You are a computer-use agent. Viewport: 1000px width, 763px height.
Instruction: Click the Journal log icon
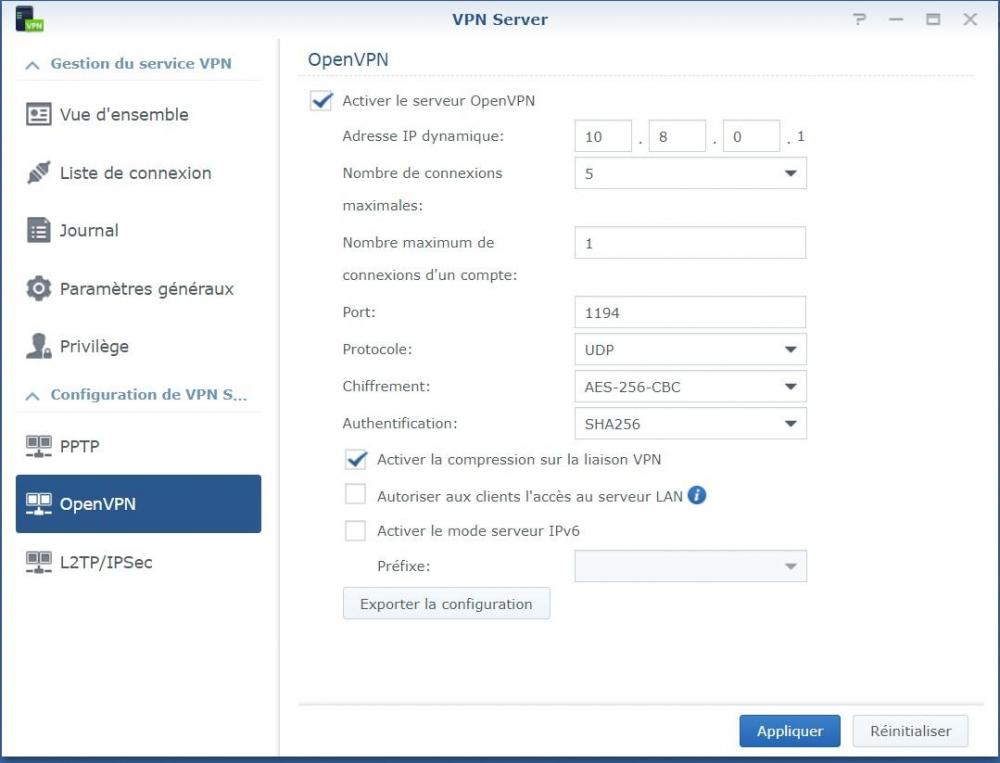tap(38, 230)
